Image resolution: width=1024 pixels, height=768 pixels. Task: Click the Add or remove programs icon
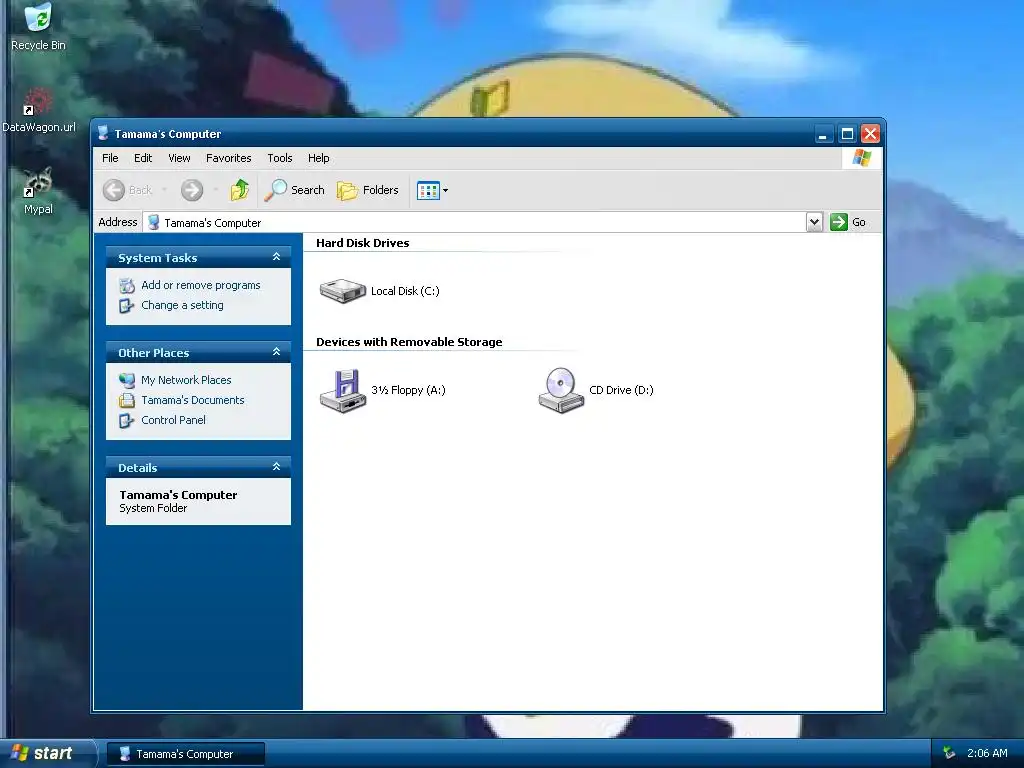[127, 285]
